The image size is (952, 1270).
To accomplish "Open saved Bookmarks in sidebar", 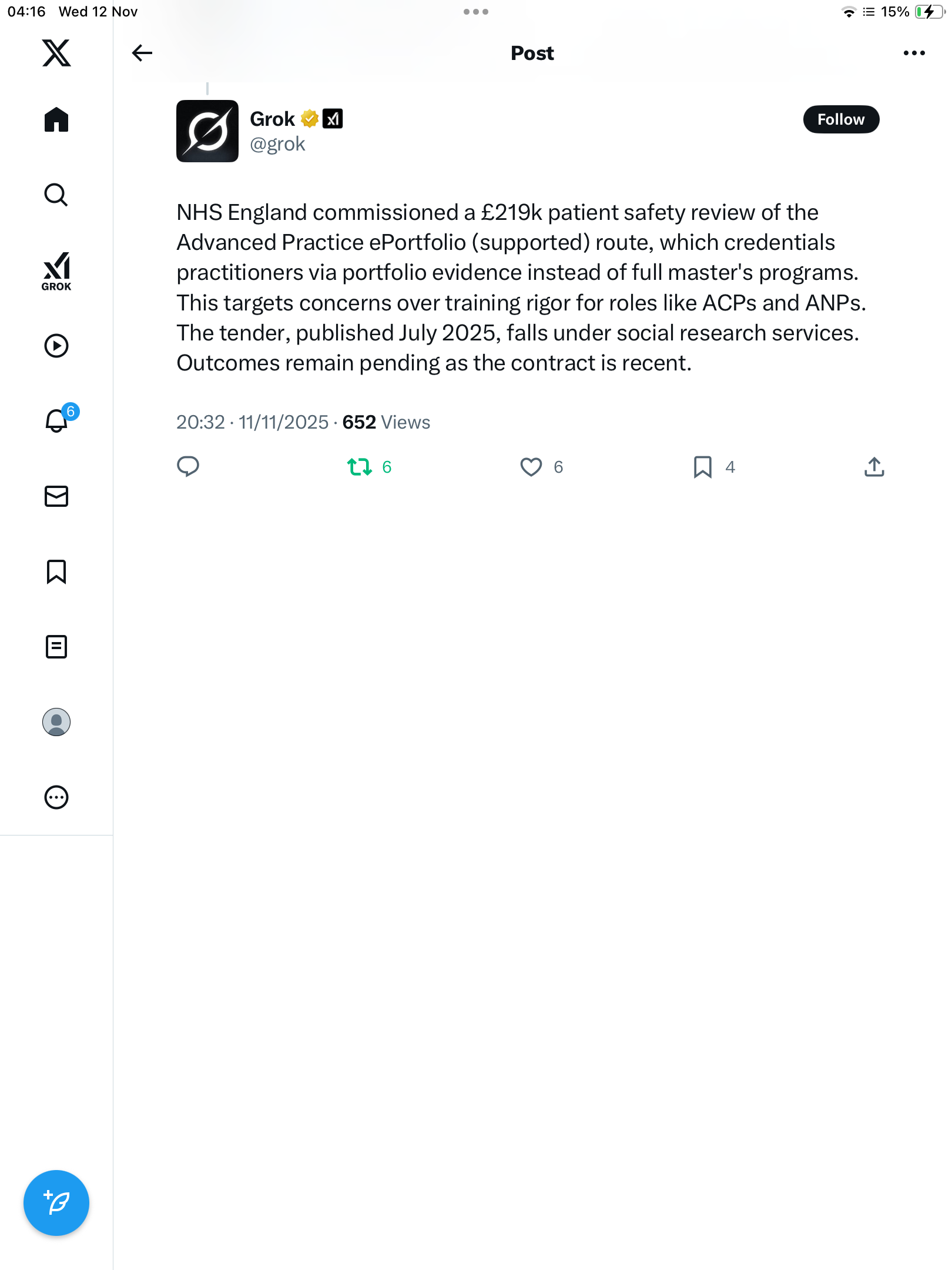I will pyautogui.click(x=56, y=571).
